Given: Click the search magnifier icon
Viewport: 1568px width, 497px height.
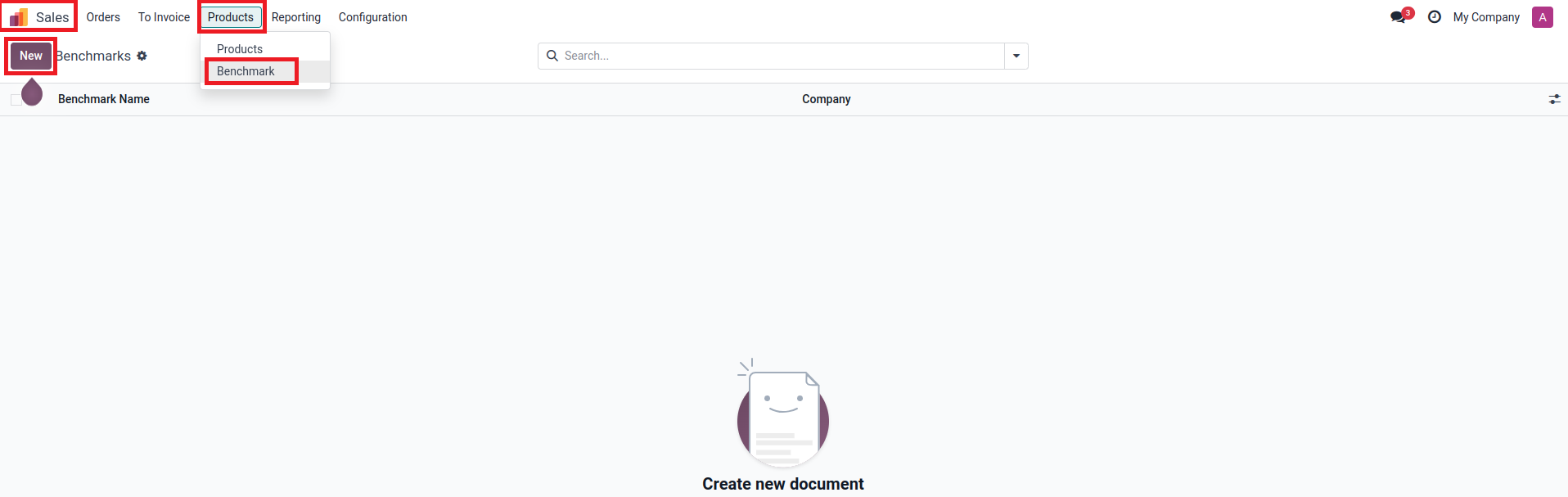Looking at the screenshot, I should (552, 56).
